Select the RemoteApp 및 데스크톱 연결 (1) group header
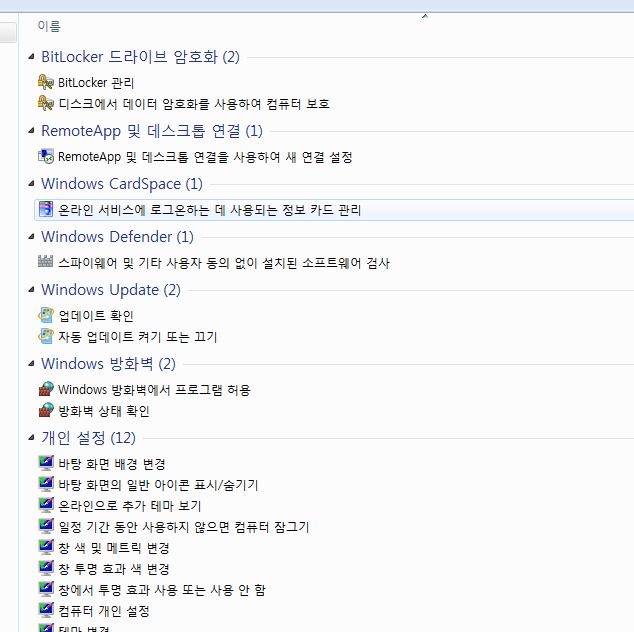634x632 pixels. point(152,131)
